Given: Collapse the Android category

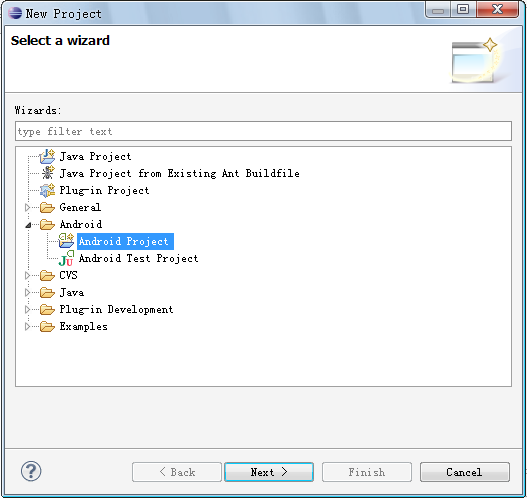Looking at the screenshot, I should 28,225.
